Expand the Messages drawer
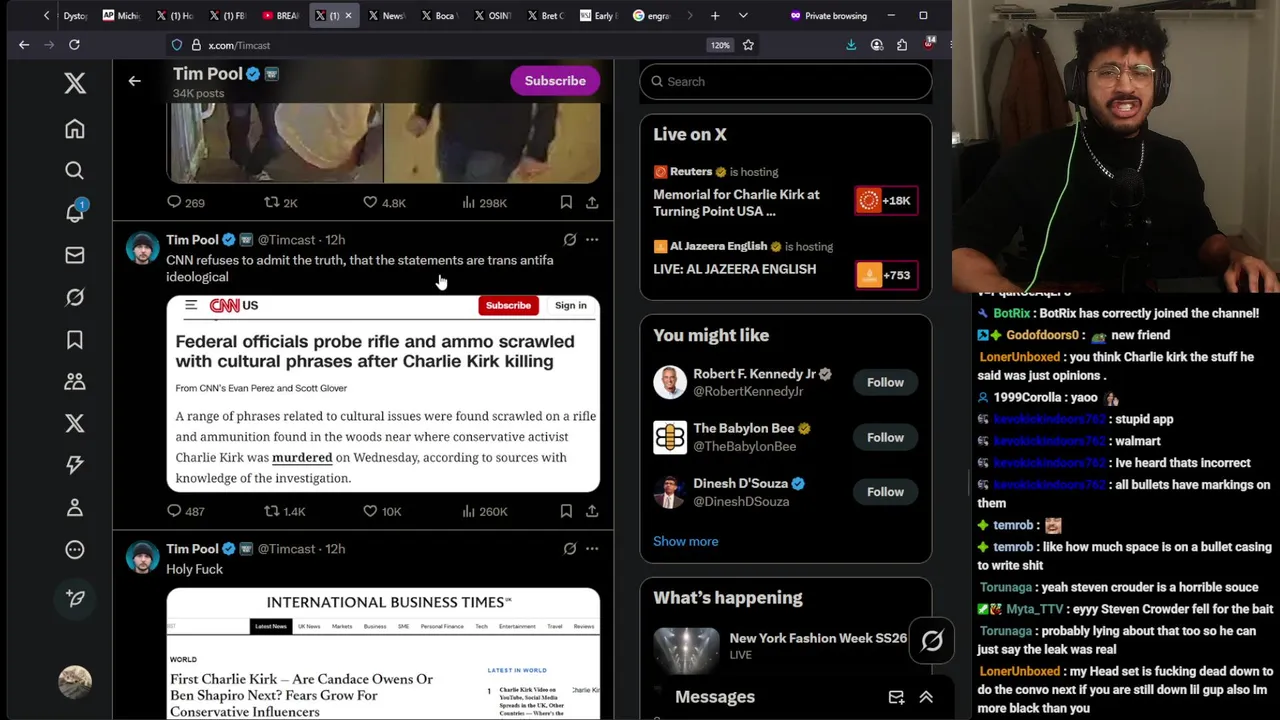The width and height of the screenshot is (1280, 720). click(x=926, y=697)
